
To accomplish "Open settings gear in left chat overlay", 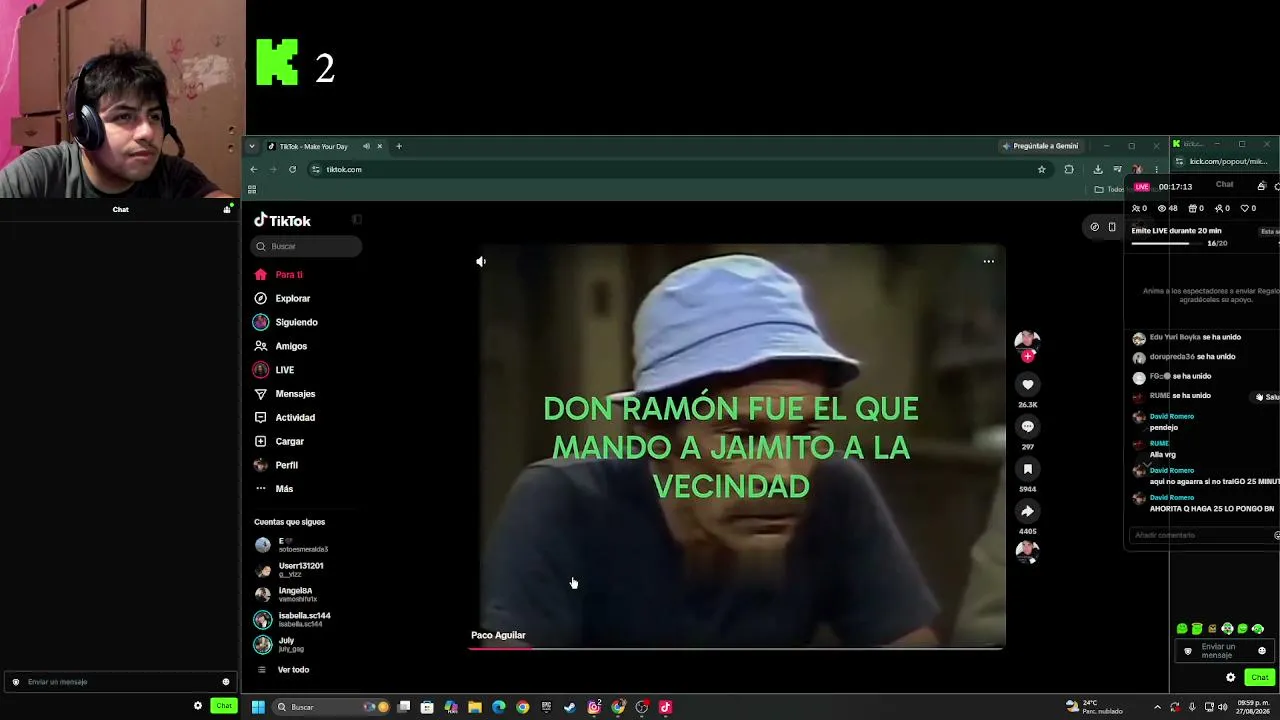I will pos(198,706).
